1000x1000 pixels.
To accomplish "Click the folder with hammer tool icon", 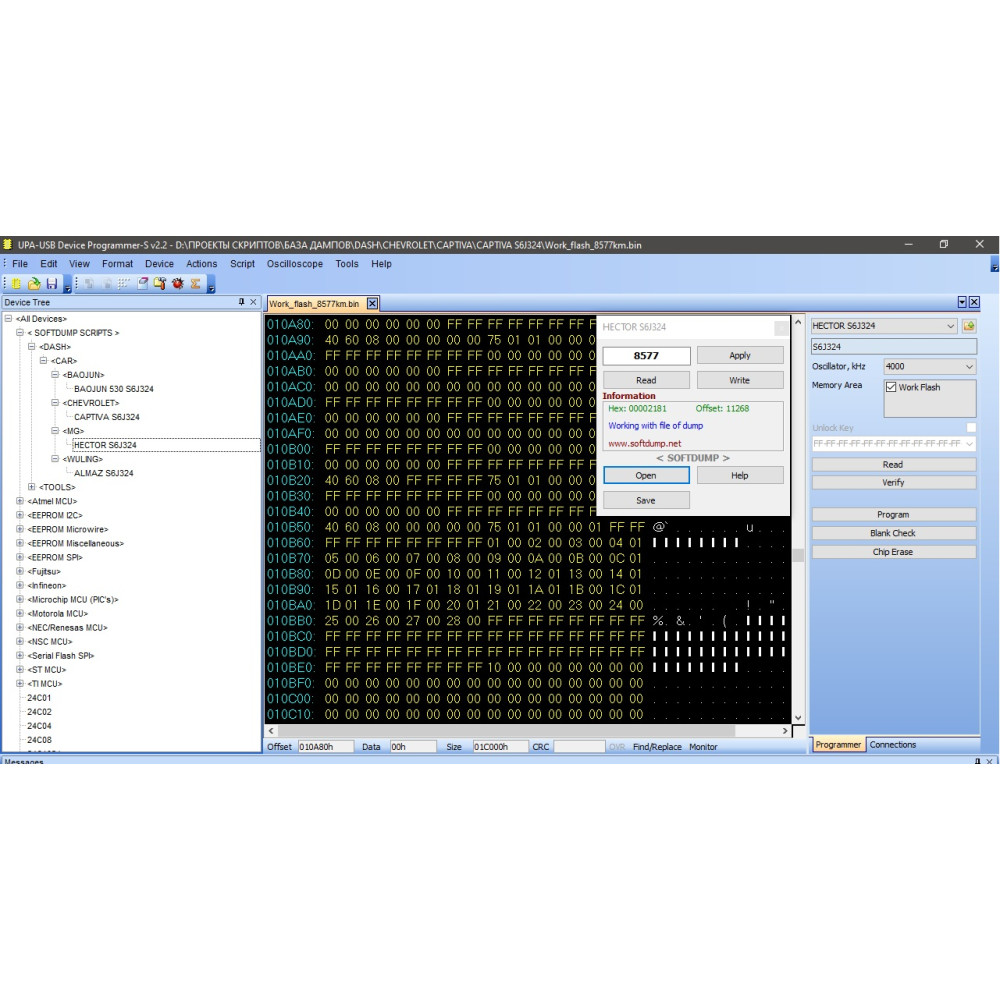I will pyautogui.click(x=160, y=283).
